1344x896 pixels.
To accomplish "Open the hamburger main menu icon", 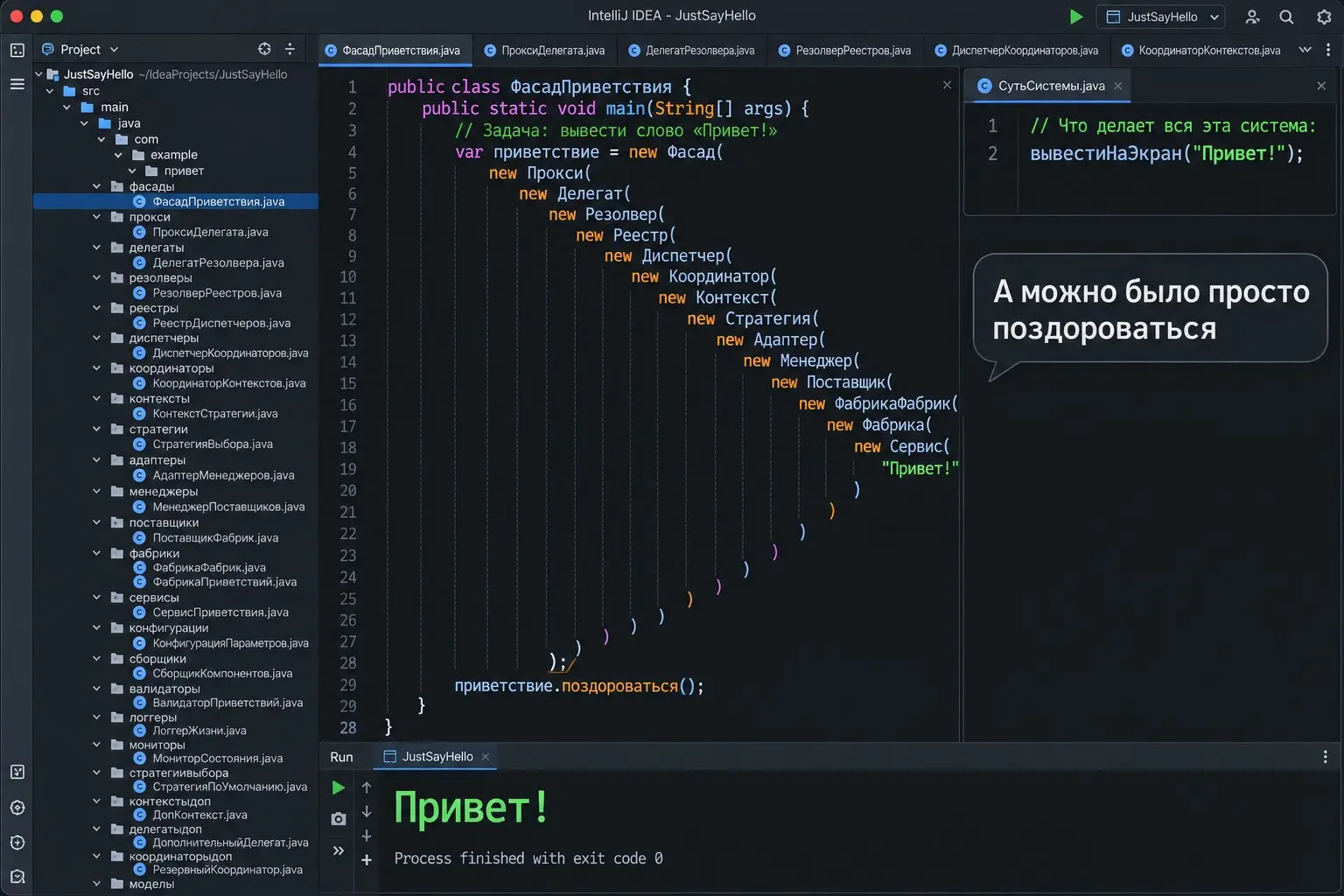I will click(x=17, y=84).
